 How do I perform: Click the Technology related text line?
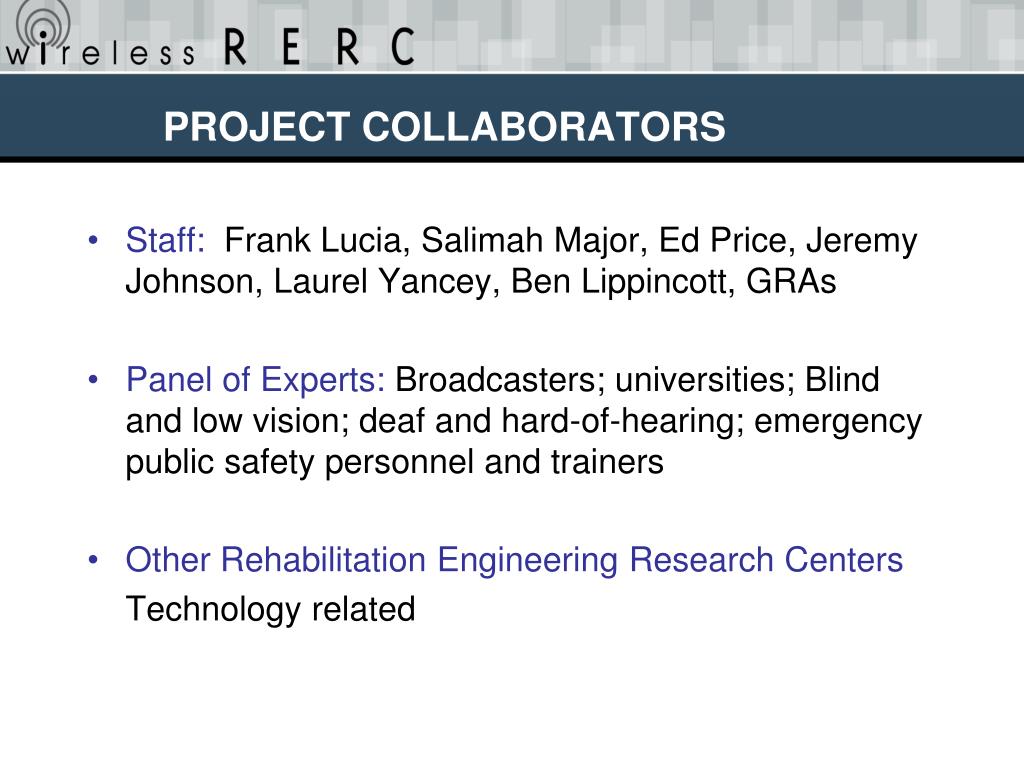pos(270,609)
